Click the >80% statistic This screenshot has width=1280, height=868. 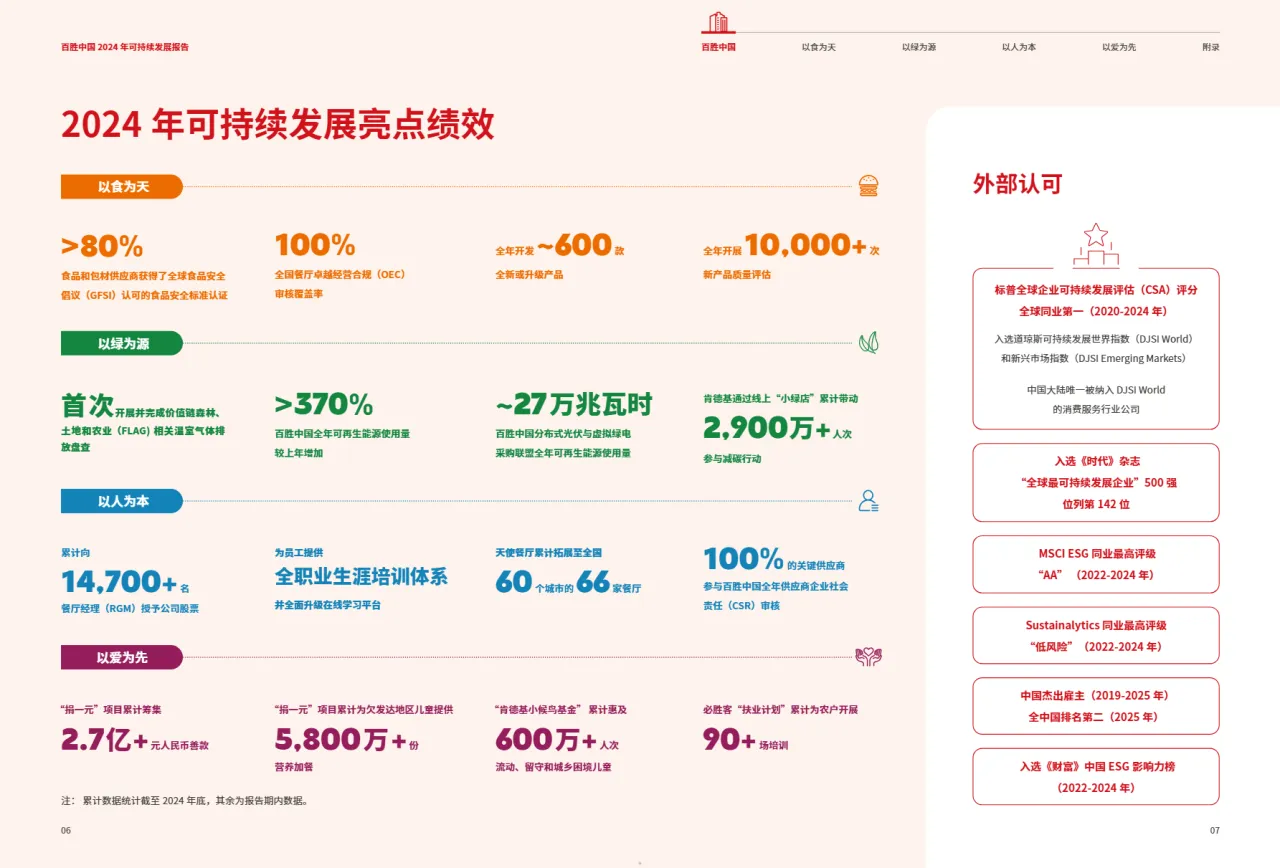[102, 246]
